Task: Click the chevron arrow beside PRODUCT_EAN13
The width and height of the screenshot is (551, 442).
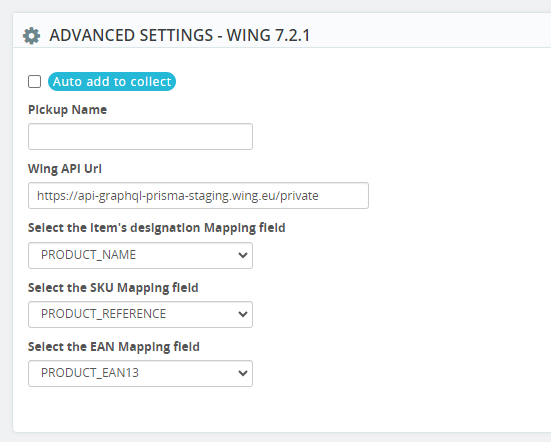Action: pos(243,373)
